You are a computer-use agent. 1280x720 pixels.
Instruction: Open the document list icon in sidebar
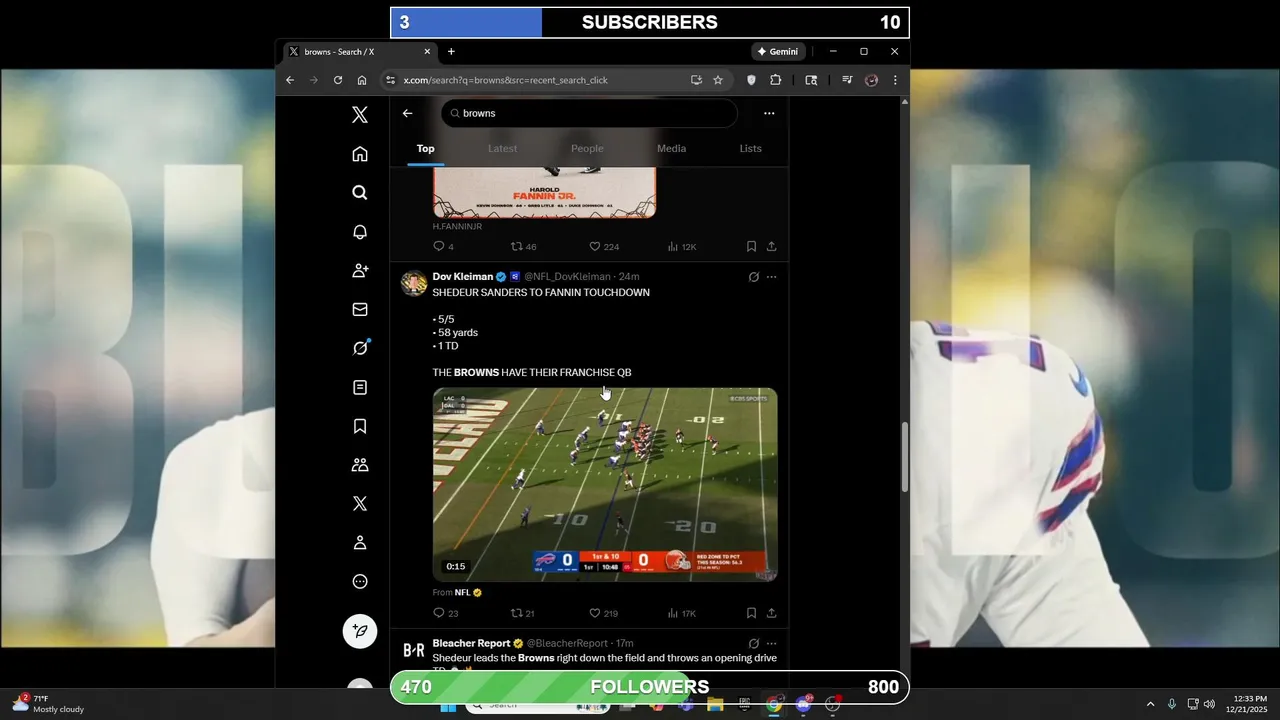click(360, 387)
